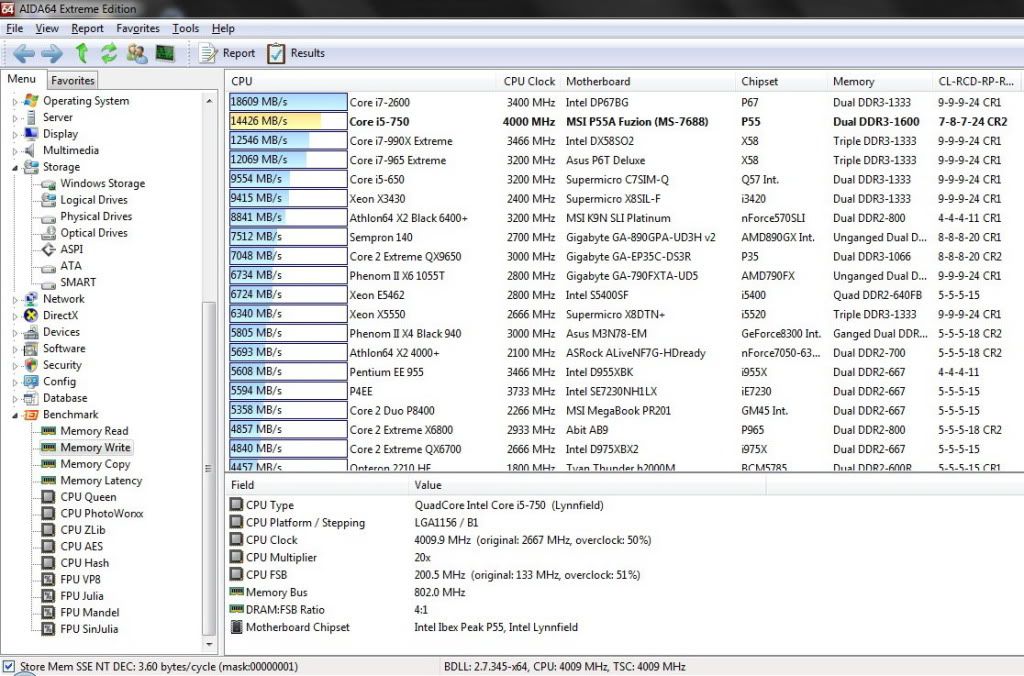Click the green Refresh toolbar icon

[108, 53]
